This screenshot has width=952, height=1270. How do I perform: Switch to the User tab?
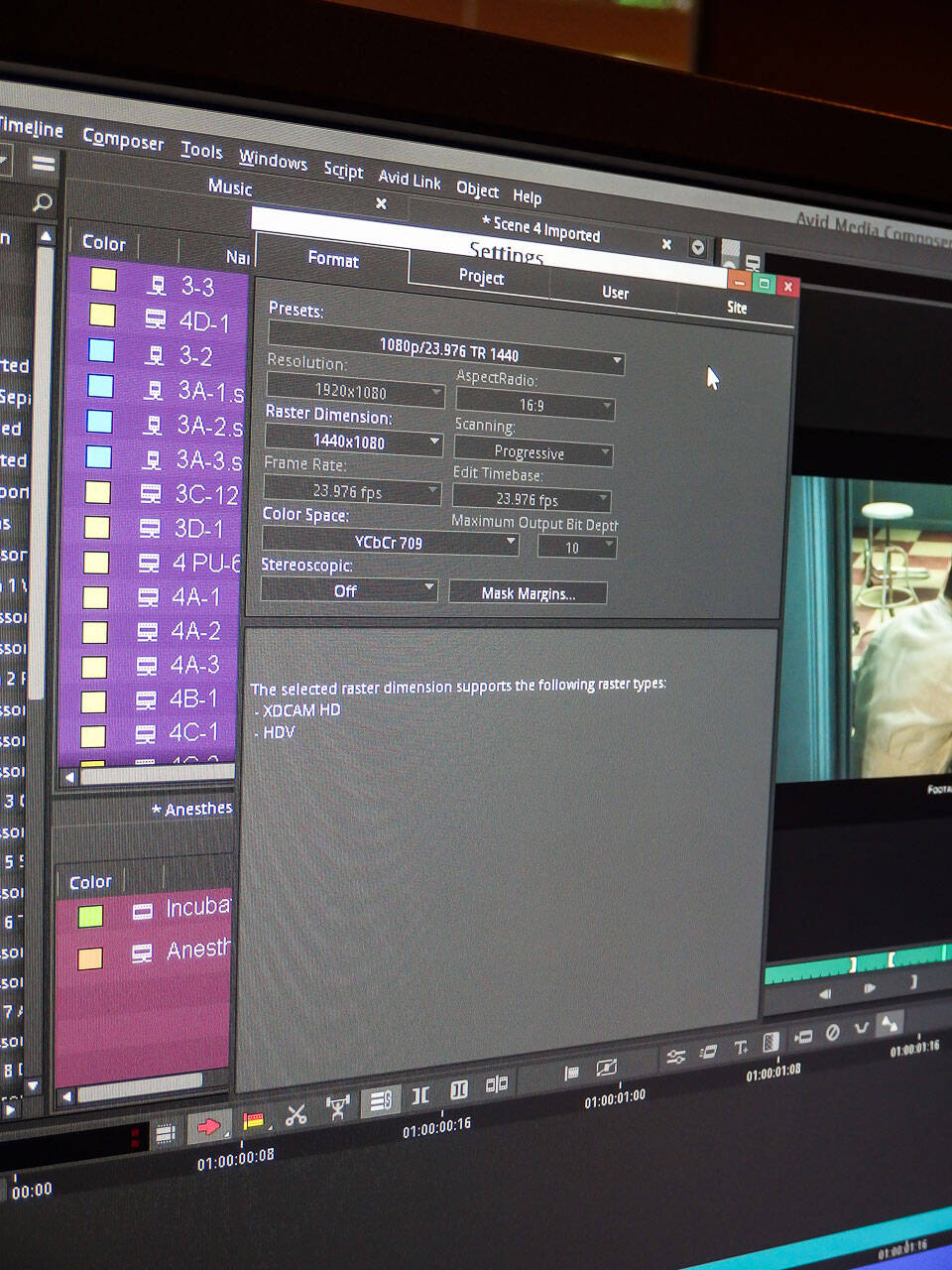coord(615,293)
